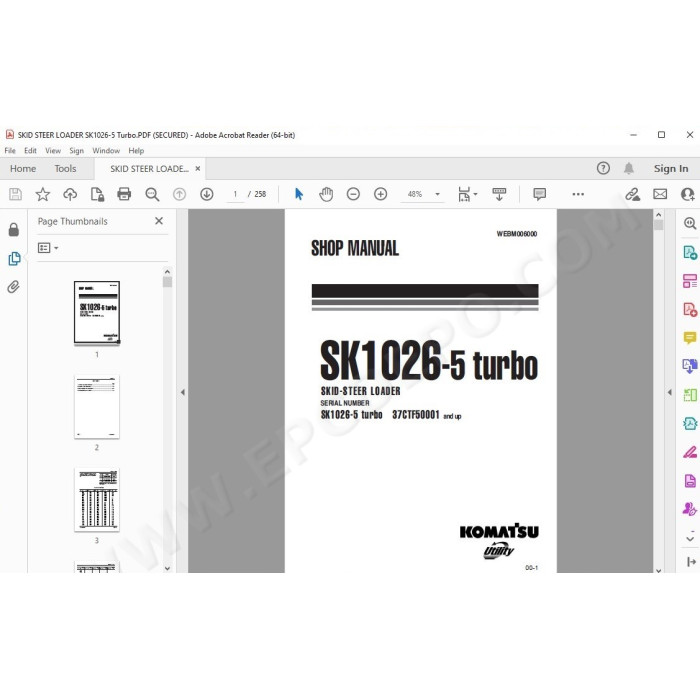
Task: Zoom in with plus icon
Action: tap(380, 194)
